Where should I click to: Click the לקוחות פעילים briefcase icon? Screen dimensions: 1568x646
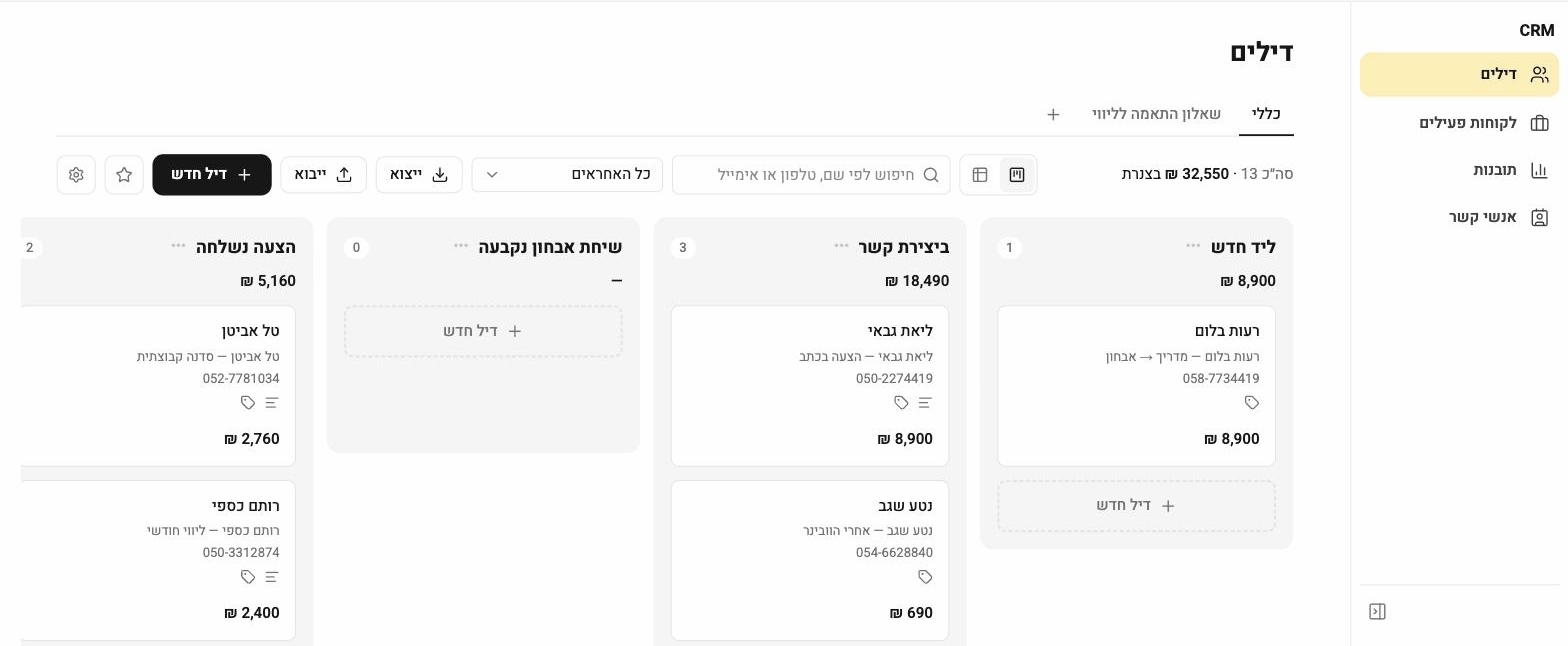pos(1539,123)
